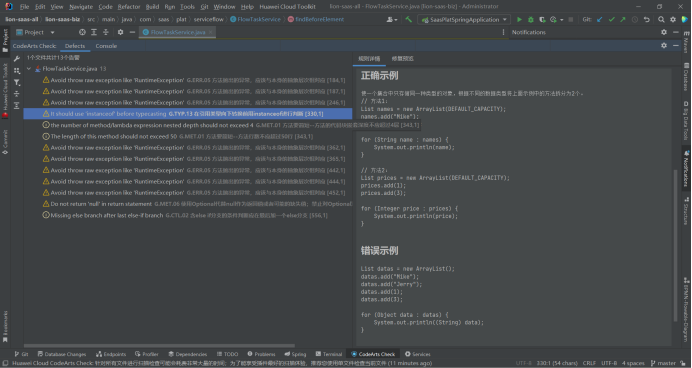Screen dimensions: 692x368
Task: Open the Huawei Cloud Toolkit menu
Action: (287, 7)
